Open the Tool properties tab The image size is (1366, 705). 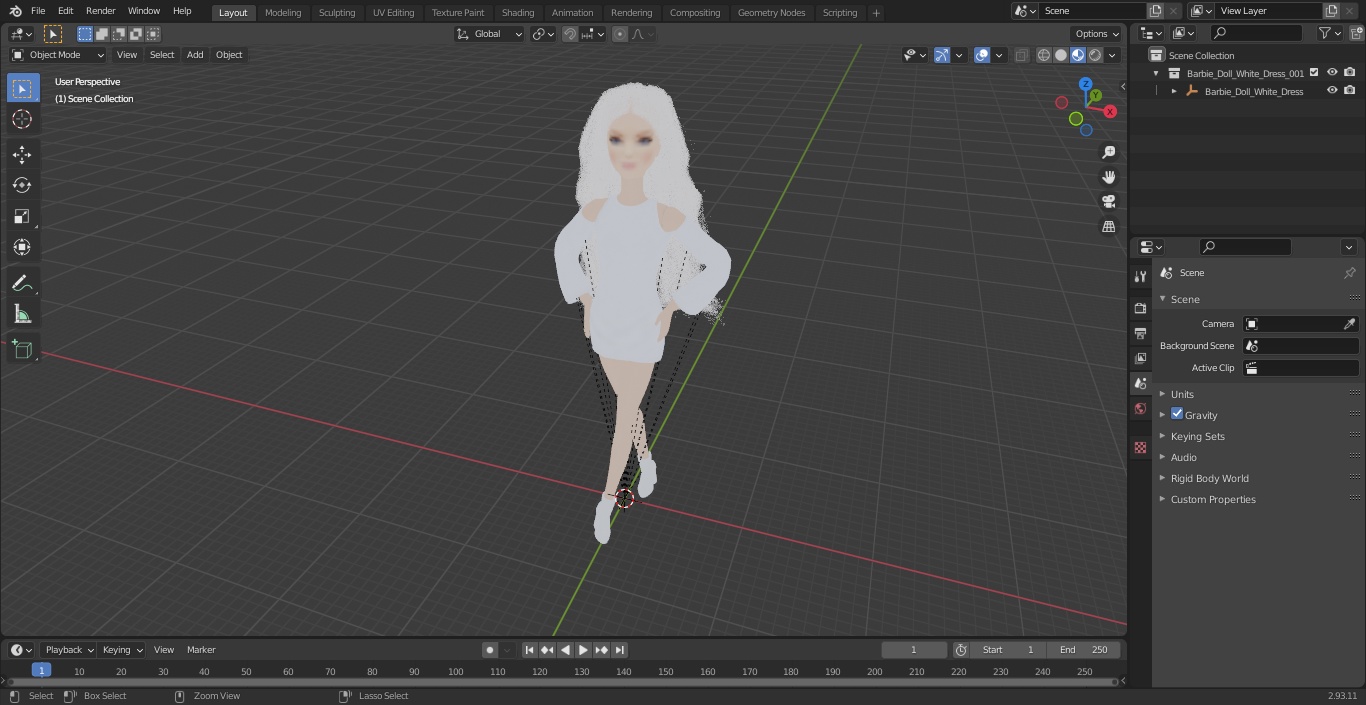pyautogui.click(x=1140, y=276)
